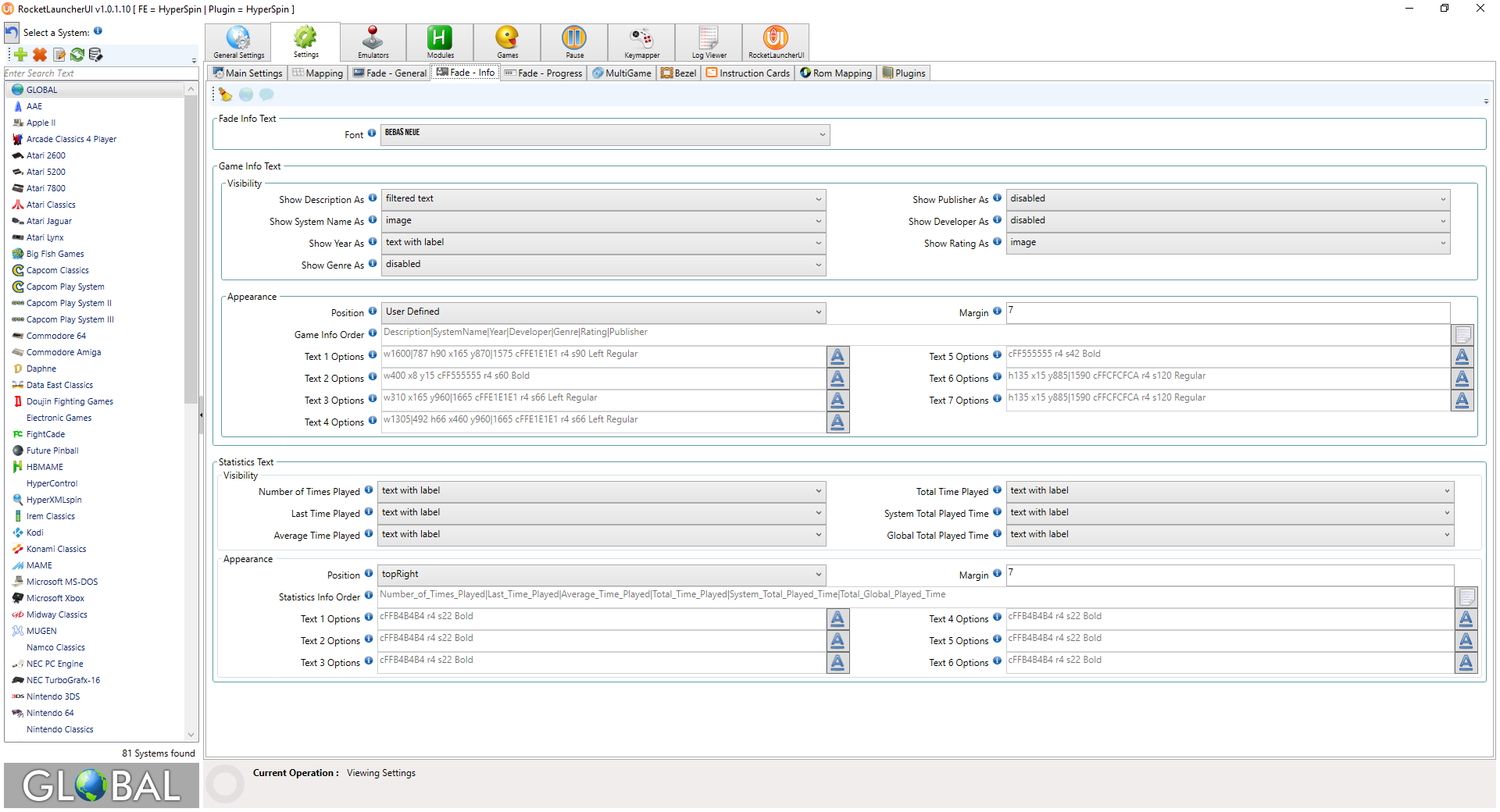Open the Log Viewer section

(709, 42)
